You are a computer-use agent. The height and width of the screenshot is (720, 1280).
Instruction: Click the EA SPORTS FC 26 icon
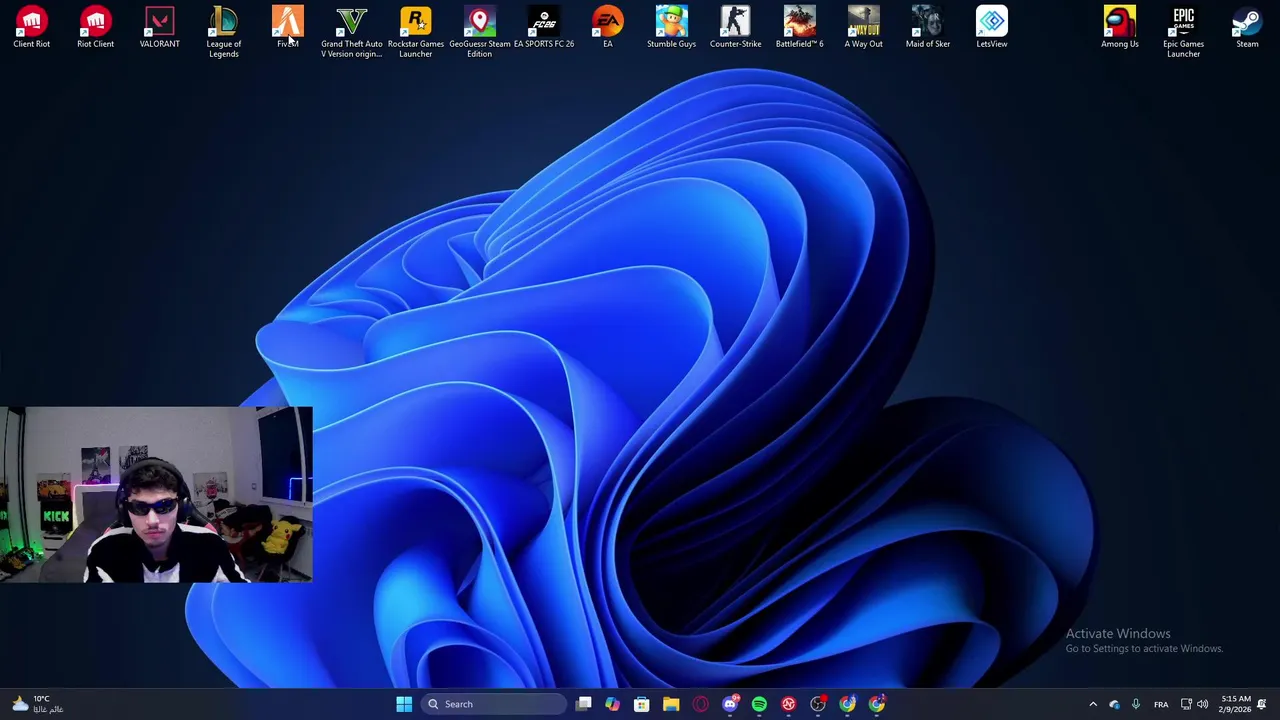544,27
